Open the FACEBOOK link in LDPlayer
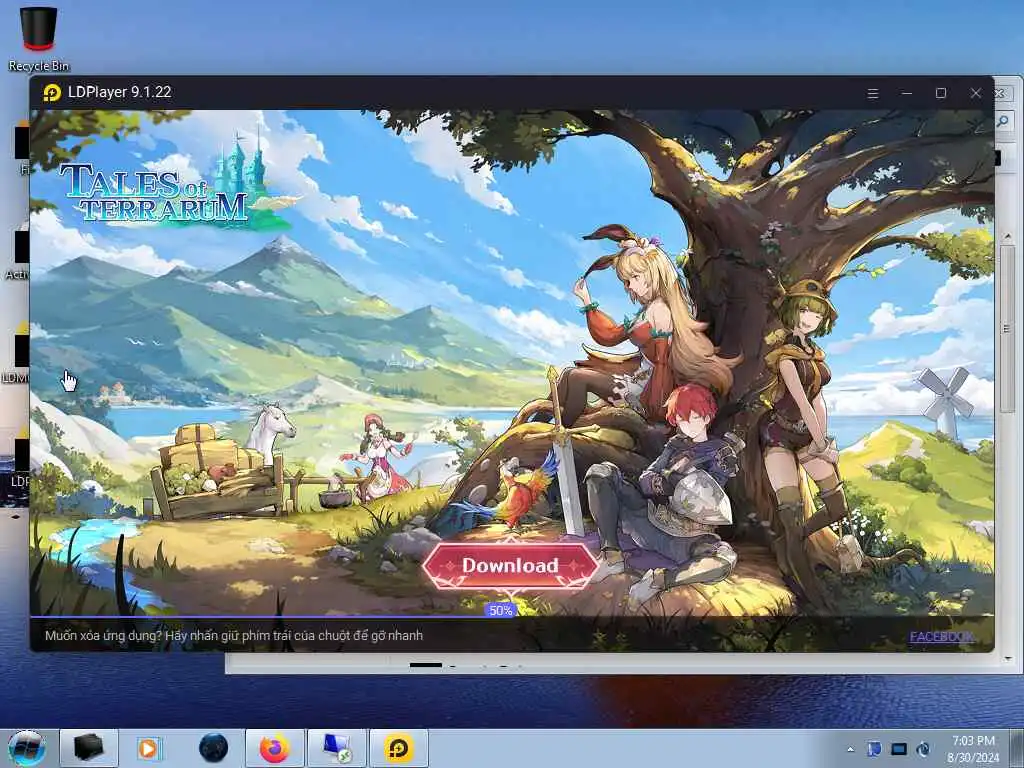1024x768 pixels. (x=941, y=636)
